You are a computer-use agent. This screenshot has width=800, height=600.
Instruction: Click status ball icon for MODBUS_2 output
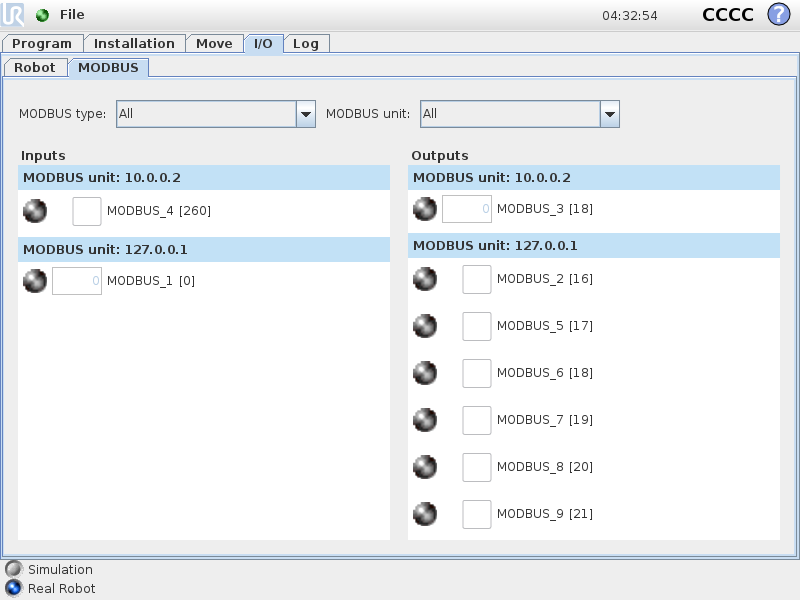pyautogui.click(x=425, y=279)
